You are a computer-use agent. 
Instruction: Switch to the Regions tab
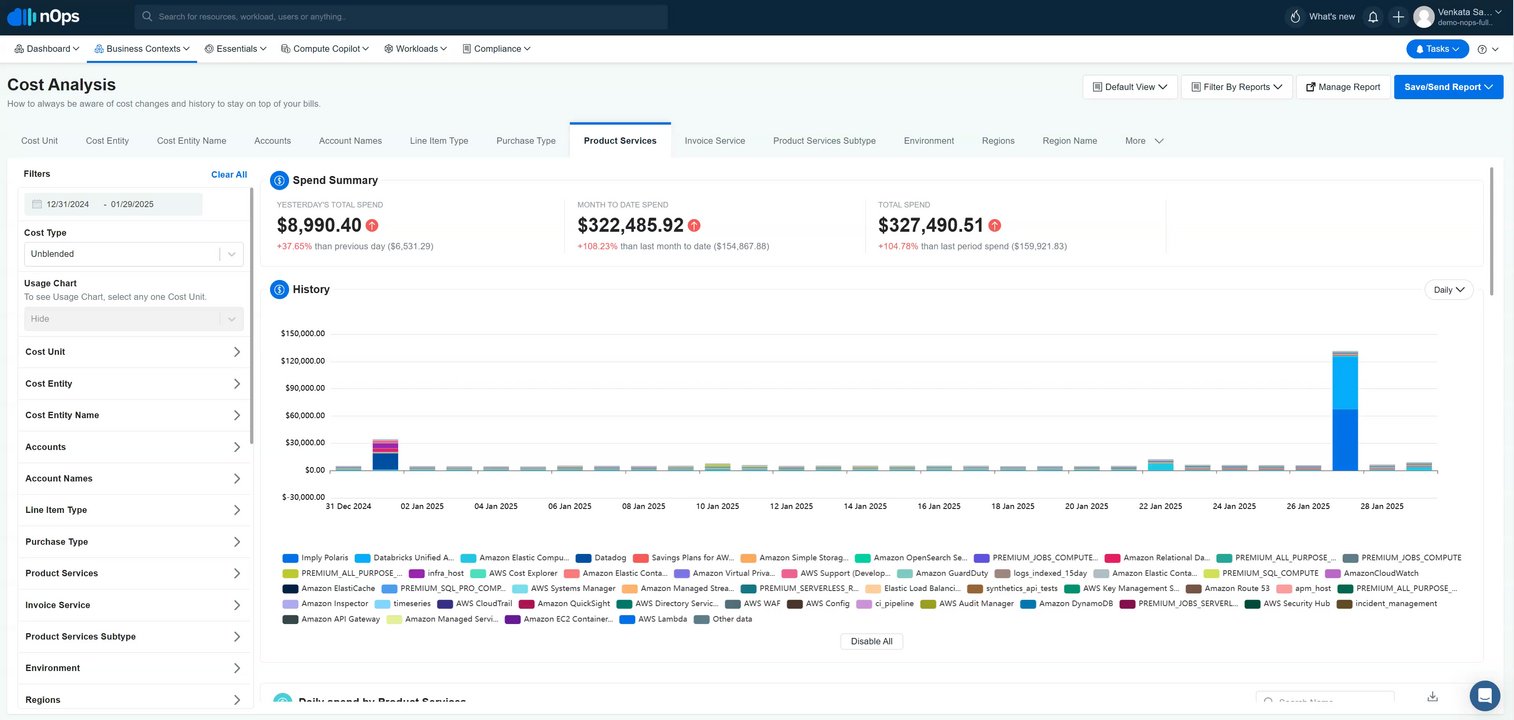[998, 141]
